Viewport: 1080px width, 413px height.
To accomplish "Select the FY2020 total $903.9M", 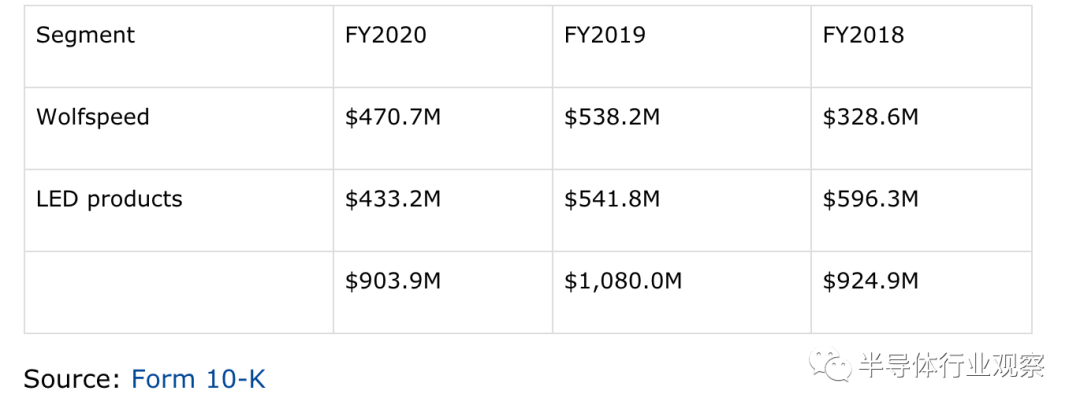I will point(393,281).
